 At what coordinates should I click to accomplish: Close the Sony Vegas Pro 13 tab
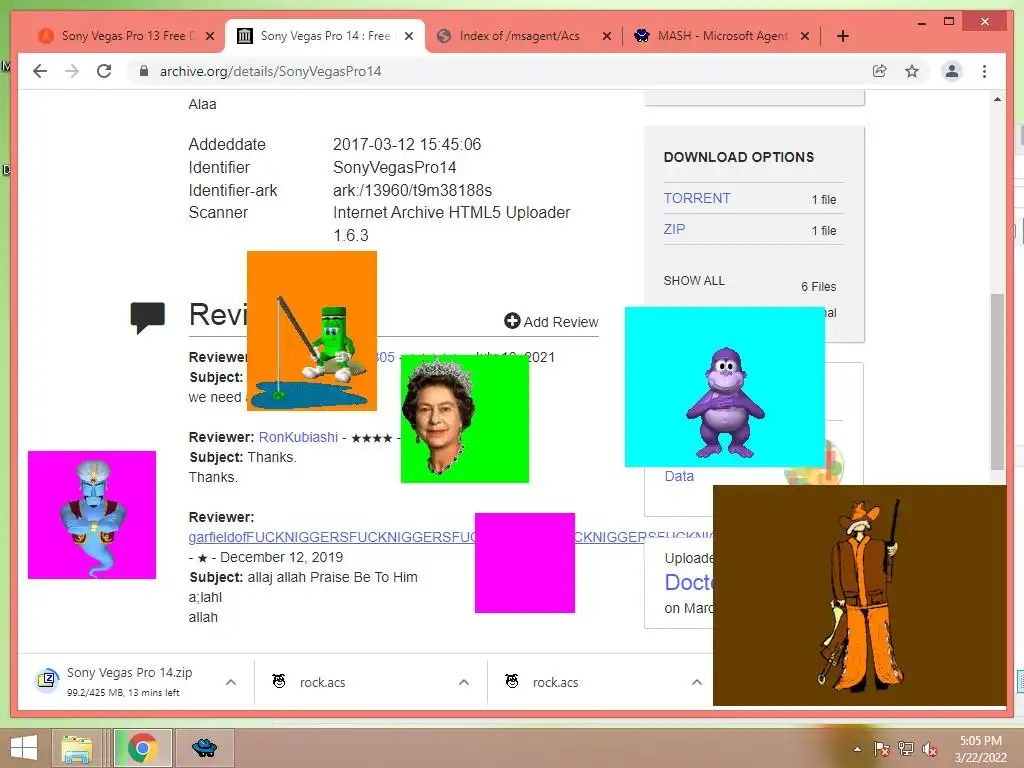[x=210, y=36]
